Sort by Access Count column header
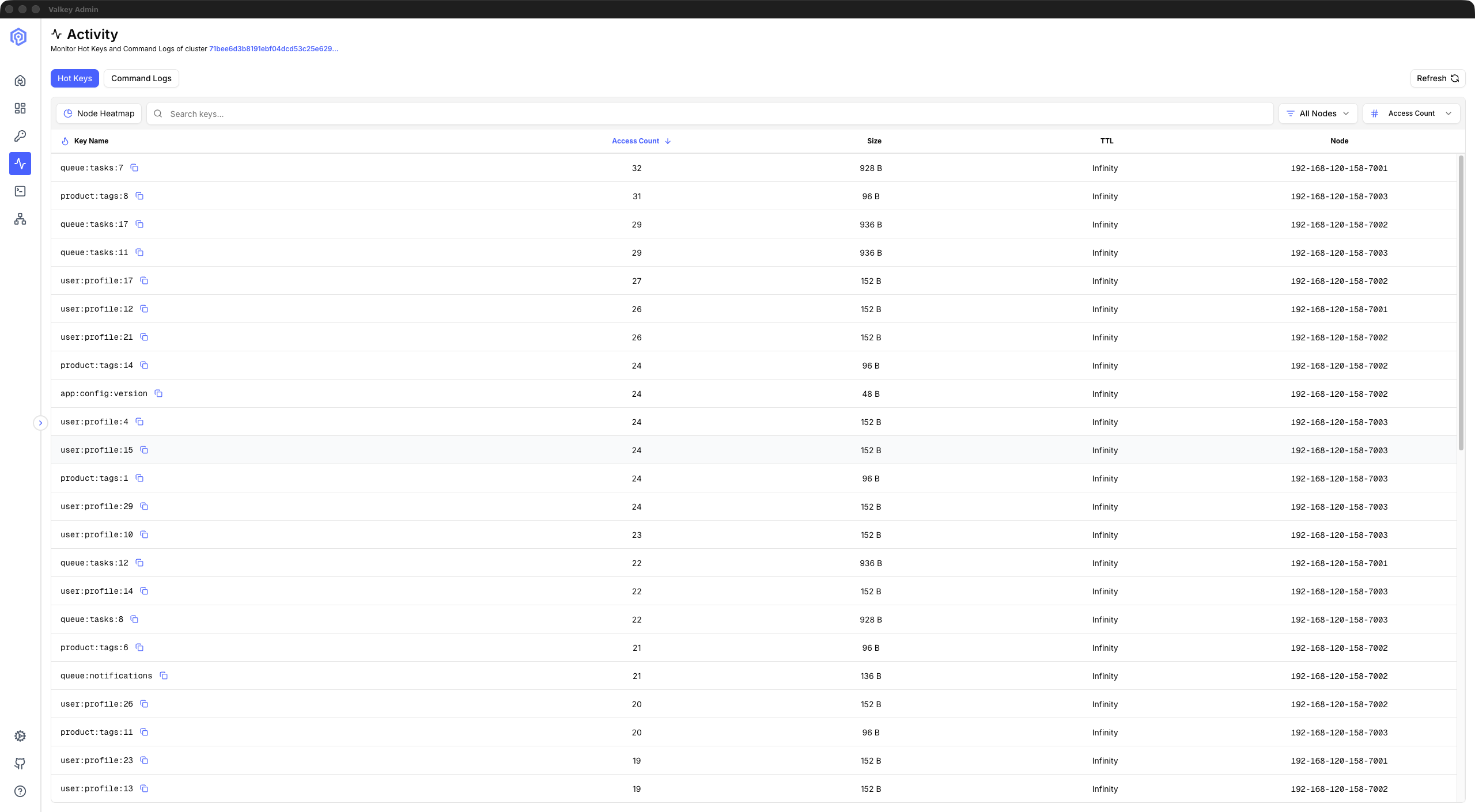Image resolution: width=1475 pixels, height=812 pixels. 641,141
